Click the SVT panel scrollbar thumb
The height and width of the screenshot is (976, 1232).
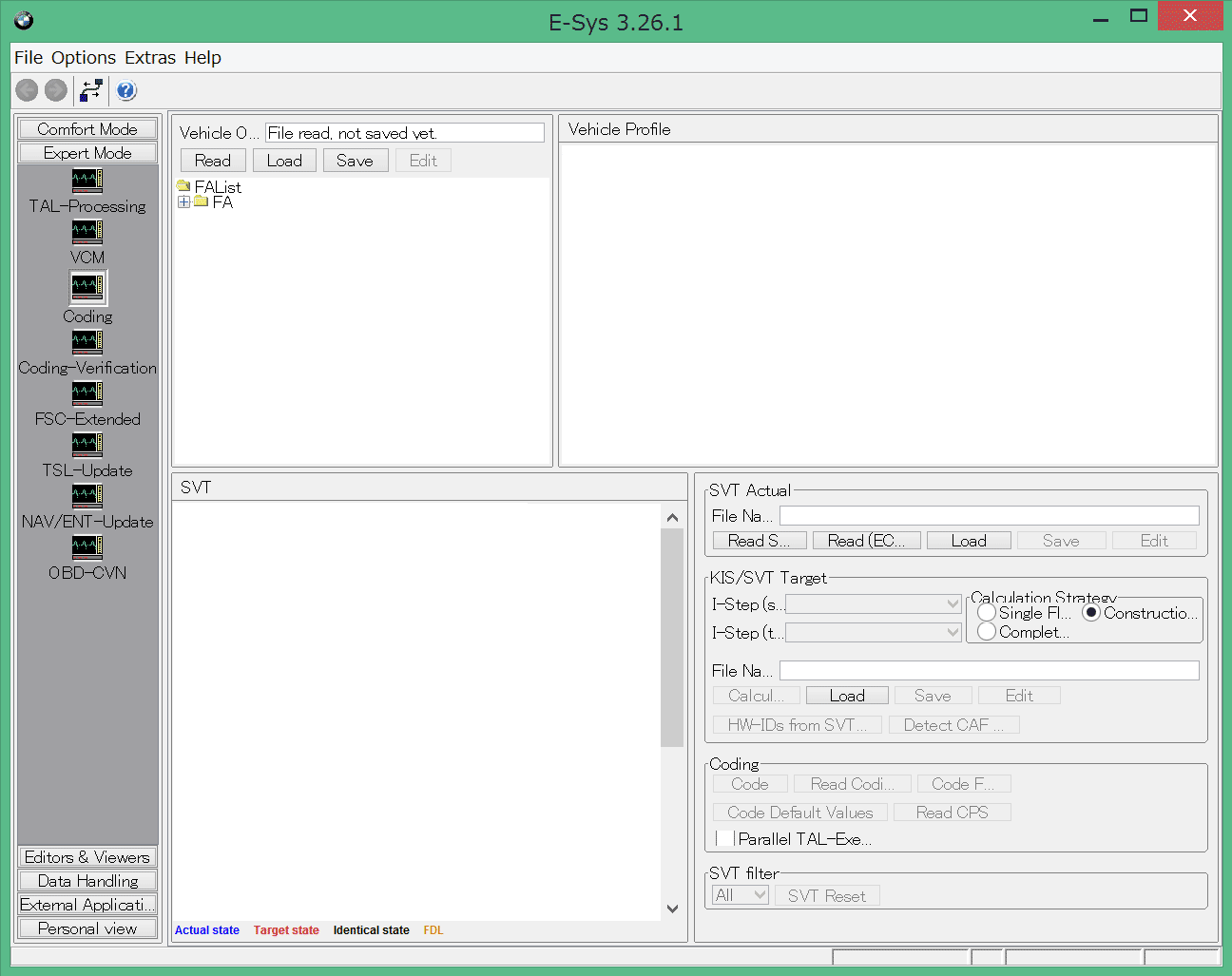[x=672, y=638]
